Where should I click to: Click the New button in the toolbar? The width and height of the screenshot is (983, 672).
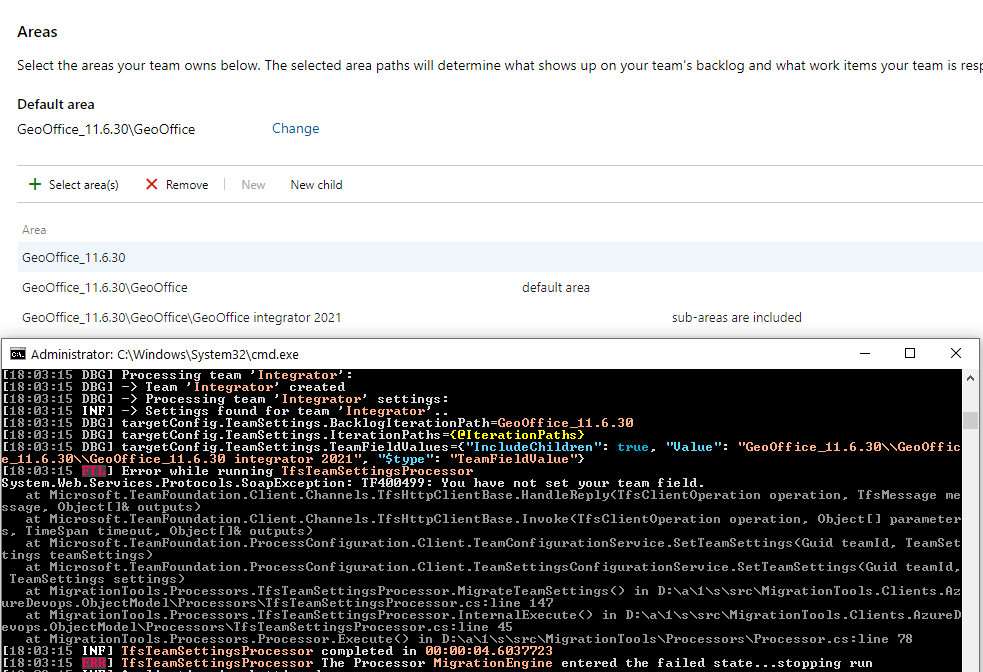(x=252, y=184)
